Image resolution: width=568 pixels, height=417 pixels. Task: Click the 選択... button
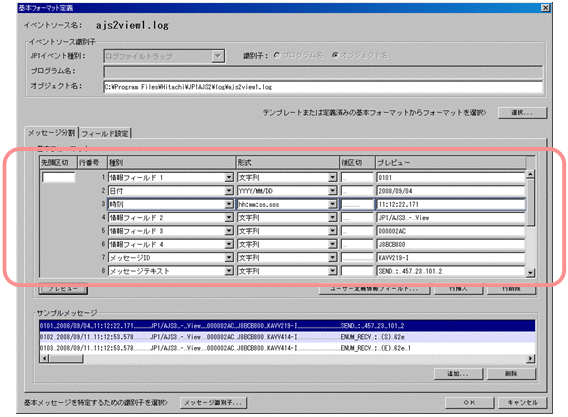pyautogui.click(x=522, y=113)
